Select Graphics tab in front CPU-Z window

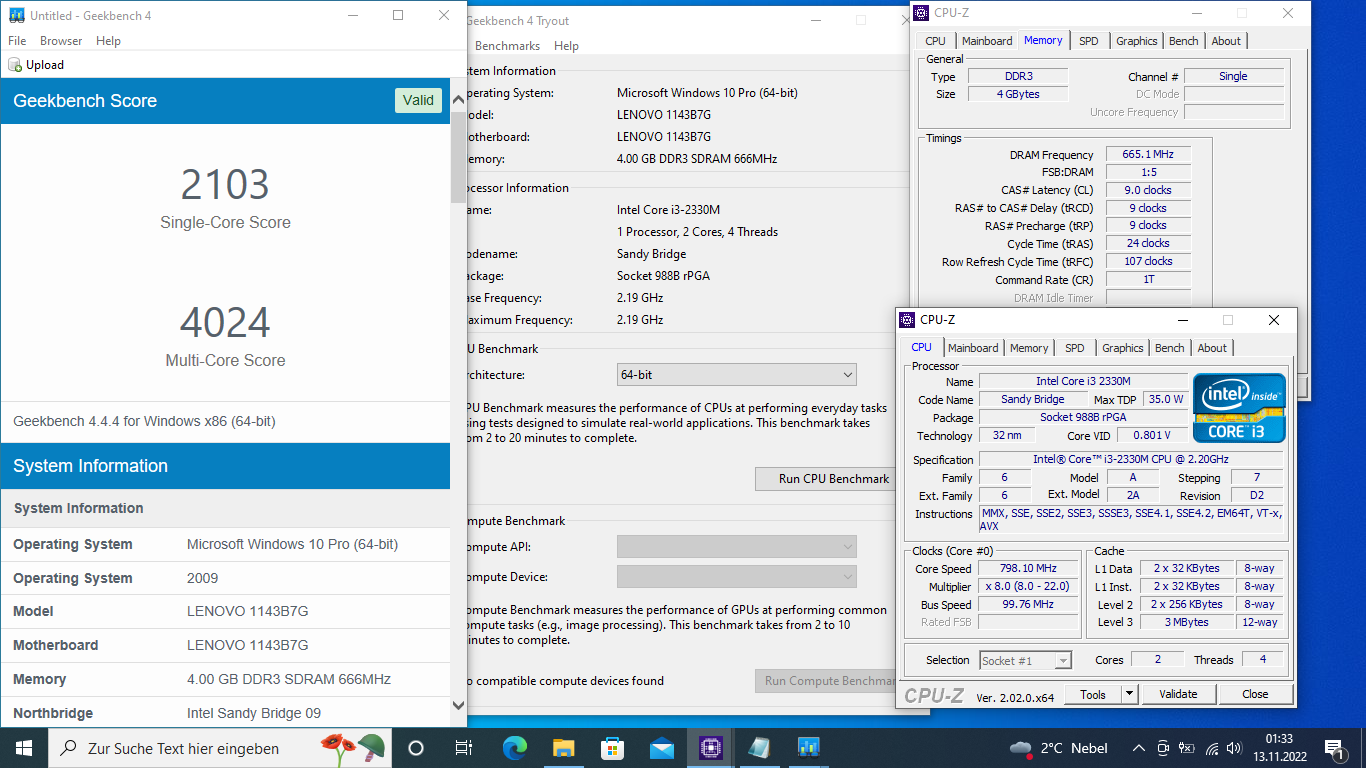[x=1123, y=348]
